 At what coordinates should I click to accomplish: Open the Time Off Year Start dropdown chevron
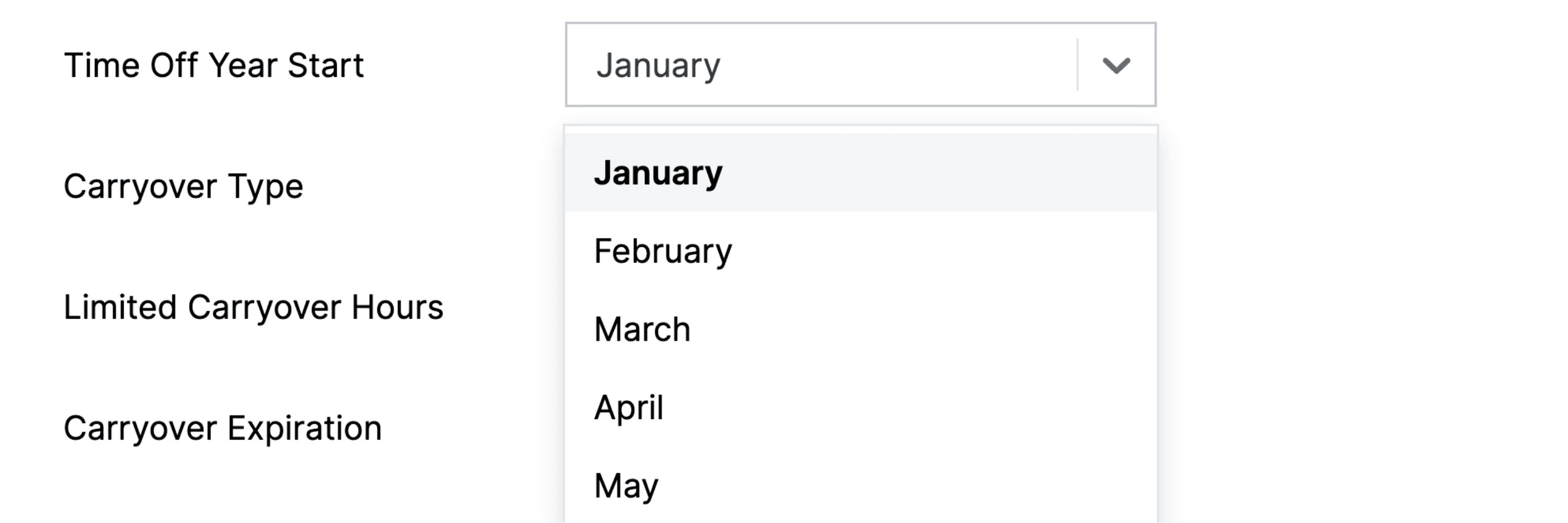click(1117, 65)
